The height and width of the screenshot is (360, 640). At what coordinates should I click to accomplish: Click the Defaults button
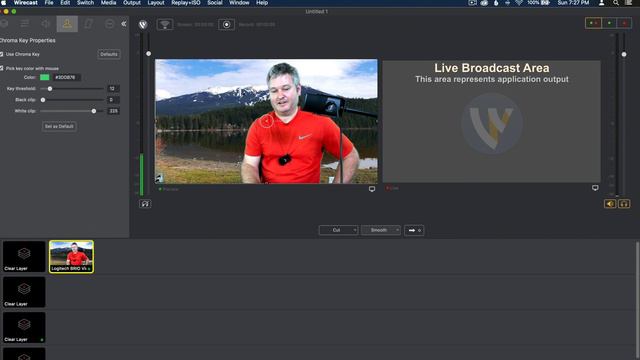tap(109, 54)
